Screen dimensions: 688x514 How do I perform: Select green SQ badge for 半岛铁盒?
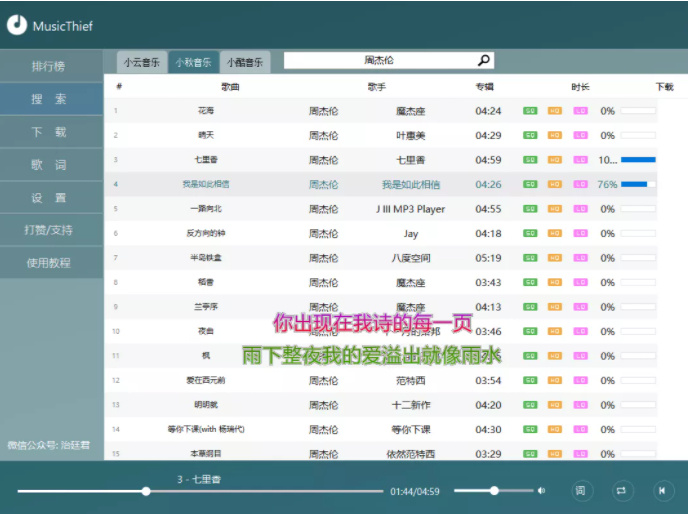pos(530,258)
